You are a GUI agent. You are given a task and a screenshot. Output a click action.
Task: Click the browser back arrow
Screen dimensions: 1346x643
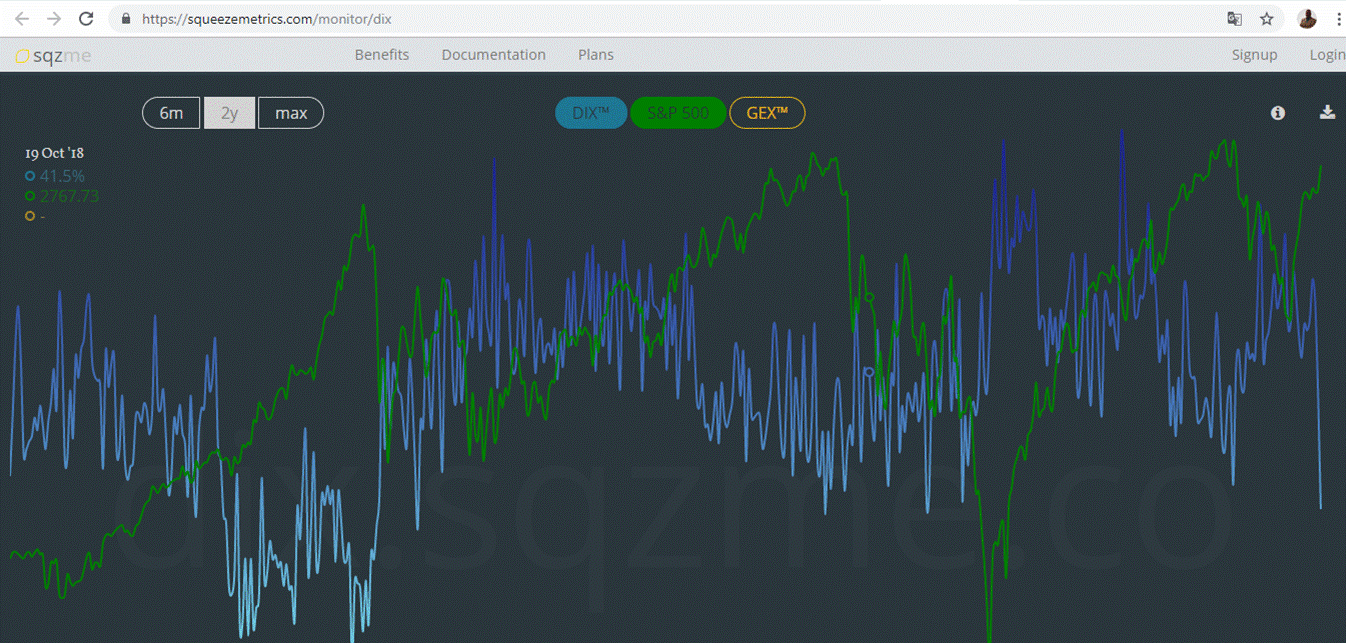coord(22,19)
